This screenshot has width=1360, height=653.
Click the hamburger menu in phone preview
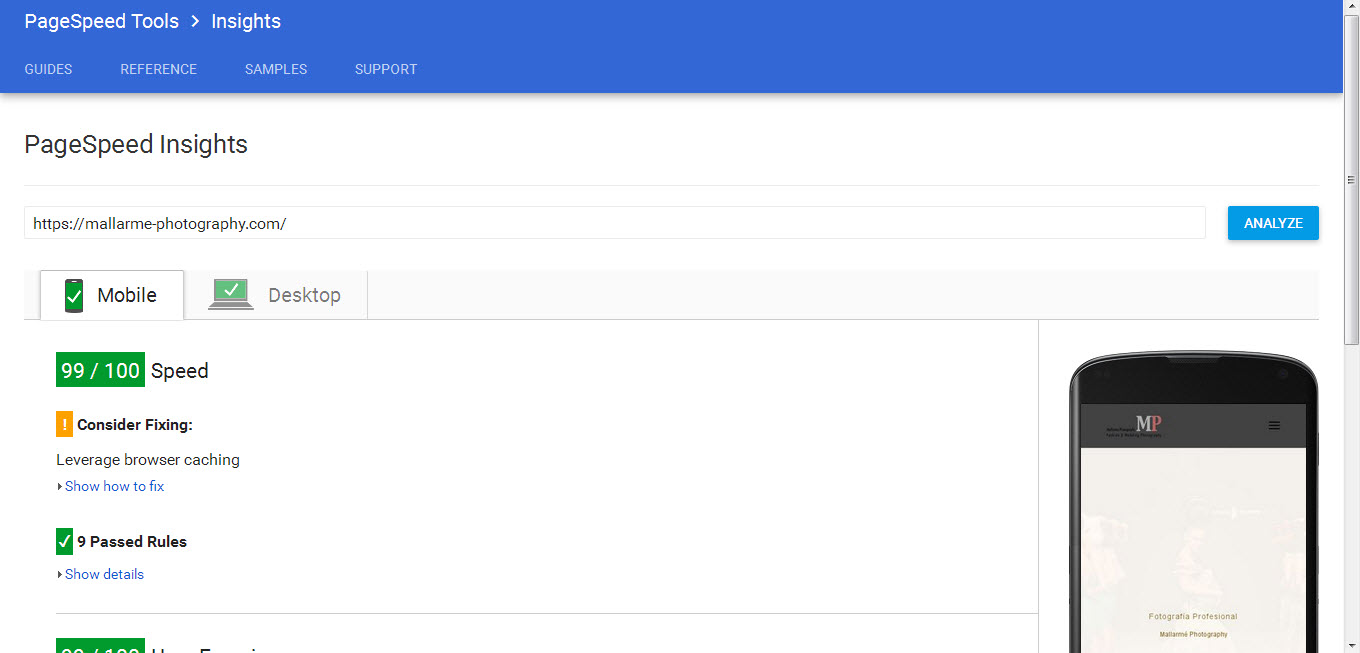pyautogui.click(x=1274, y=425)
